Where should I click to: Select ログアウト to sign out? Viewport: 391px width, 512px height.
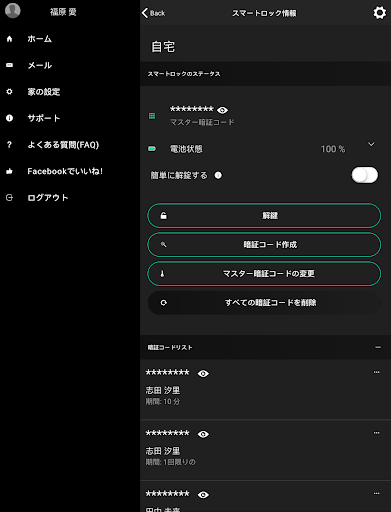click(48, 198)
